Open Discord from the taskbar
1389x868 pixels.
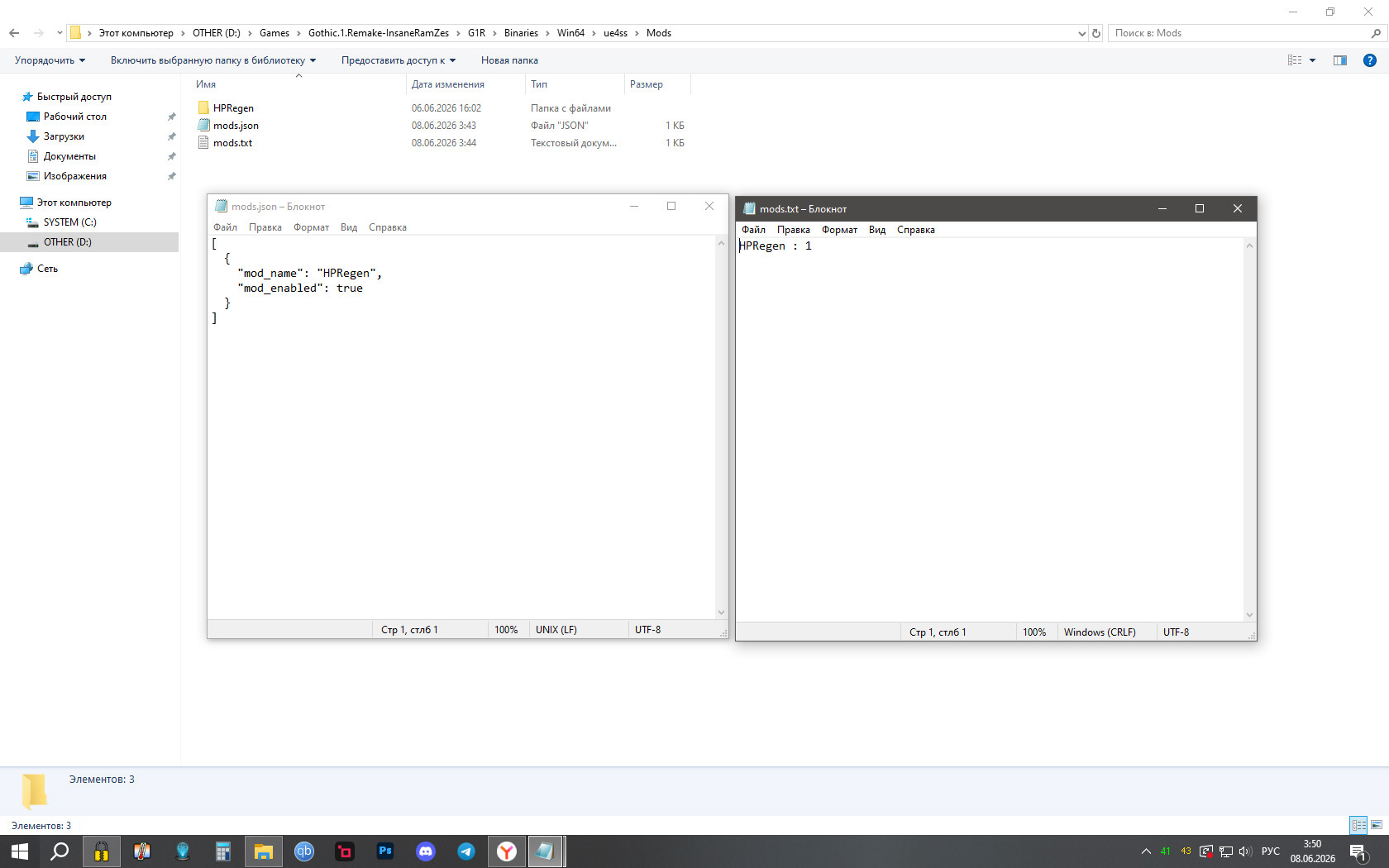[426, 851]
